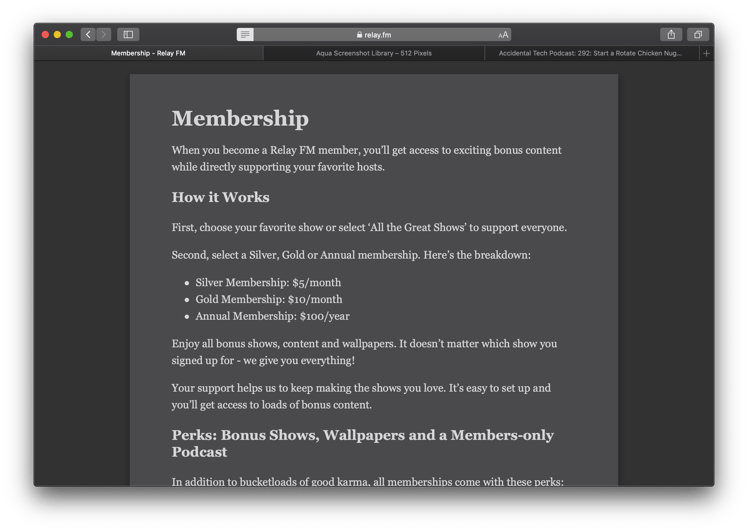Toggle Reader view icon in address bar
Screen dimensions: 748x531
(x=245, y=34)
